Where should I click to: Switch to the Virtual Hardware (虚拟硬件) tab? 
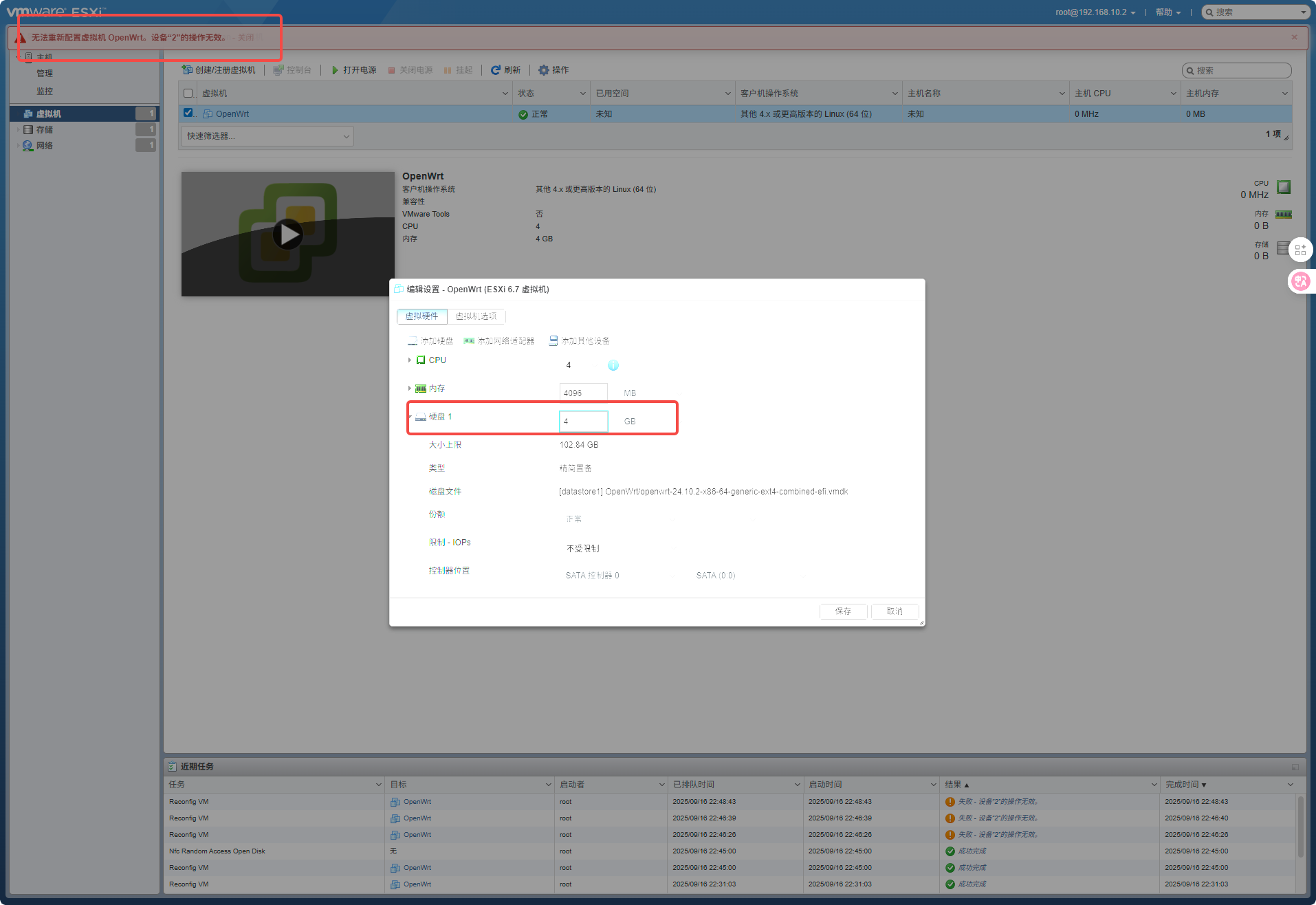[421, 316]
